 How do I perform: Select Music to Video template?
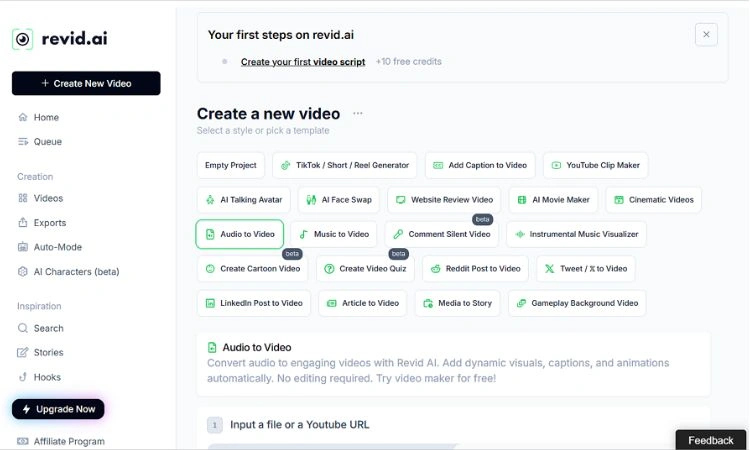click(x=333, y=234)
